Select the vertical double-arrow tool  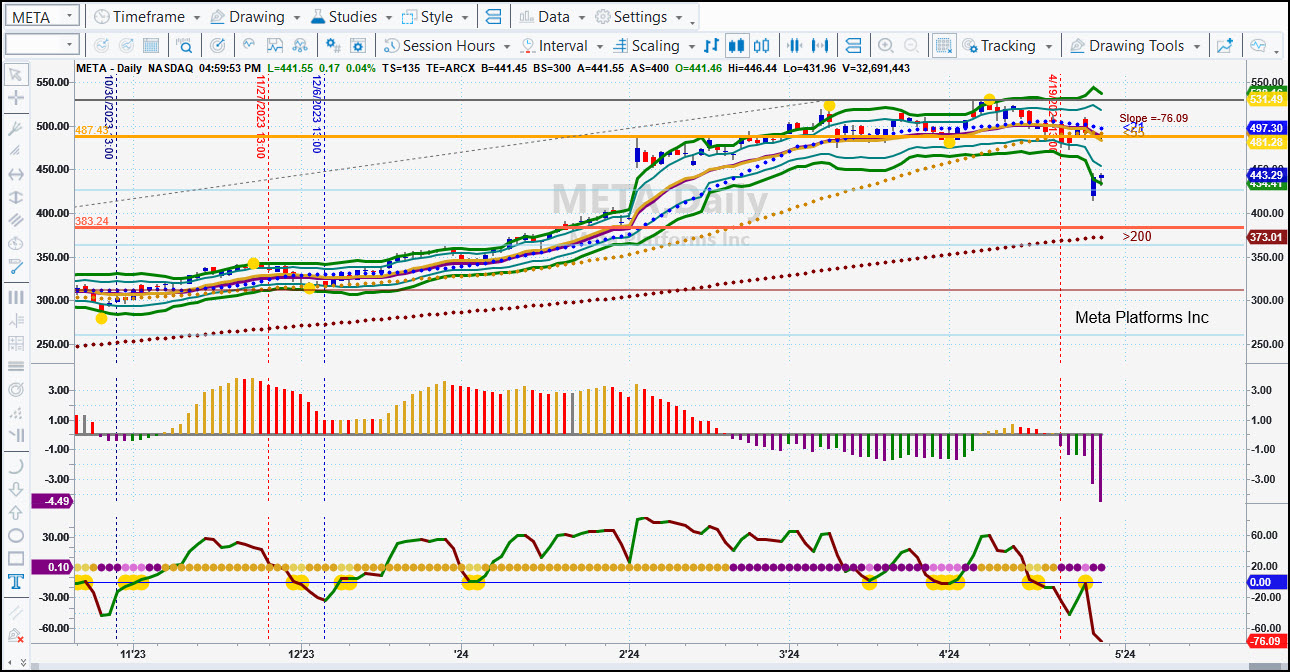(x=15, y=197)
